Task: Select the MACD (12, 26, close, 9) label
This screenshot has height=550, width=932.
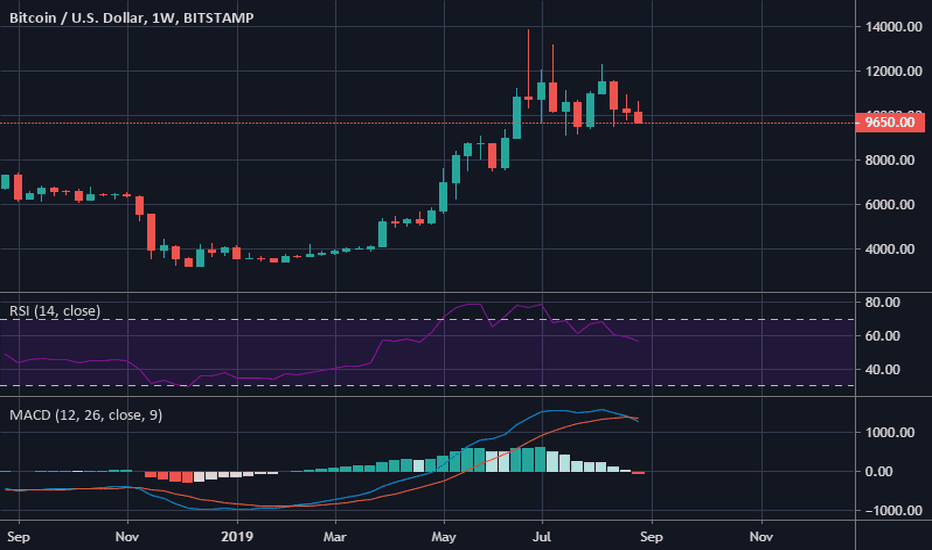Action: 86,414
